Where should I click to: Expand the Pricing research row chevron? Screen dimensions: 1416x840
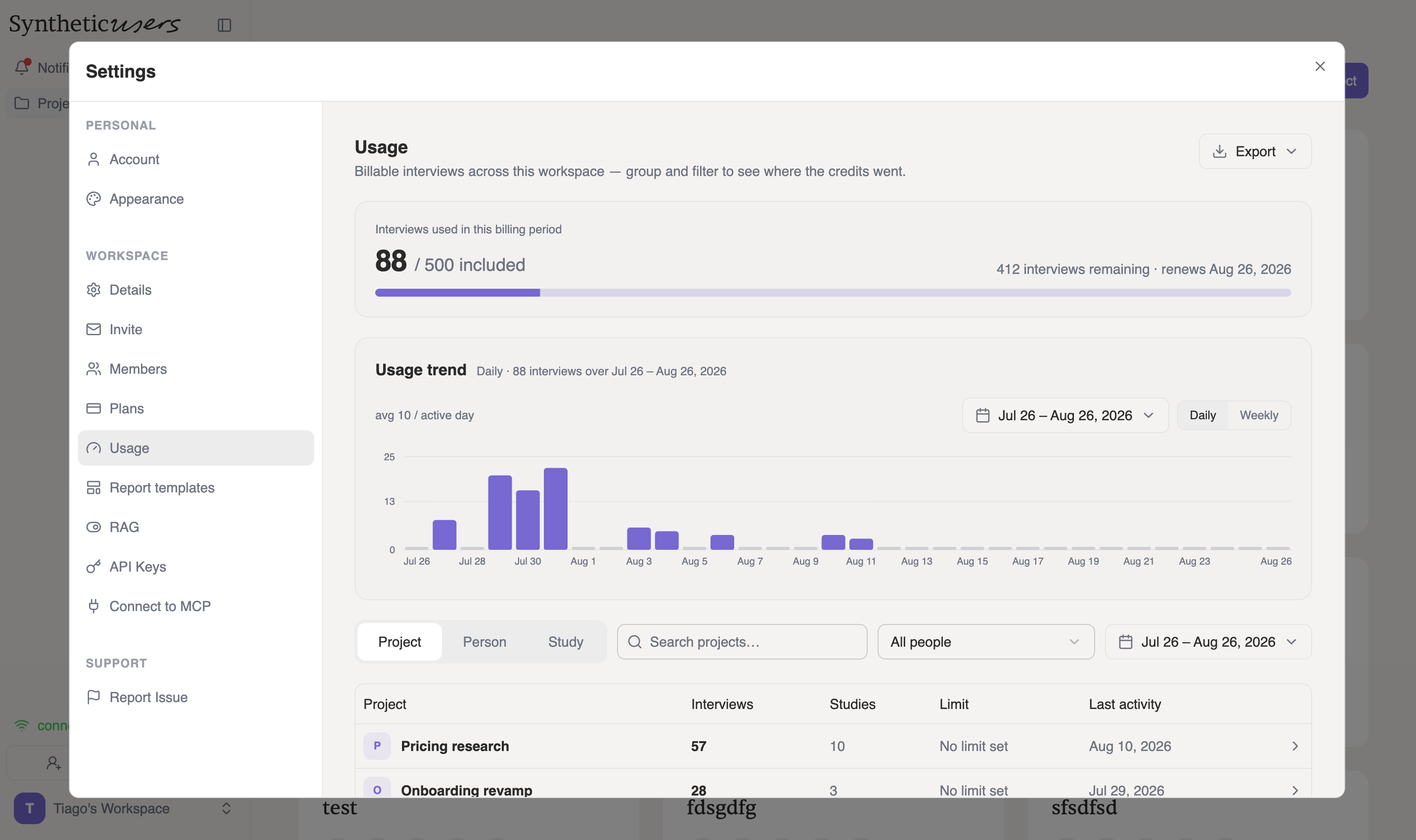click(x=1295, y=746)
